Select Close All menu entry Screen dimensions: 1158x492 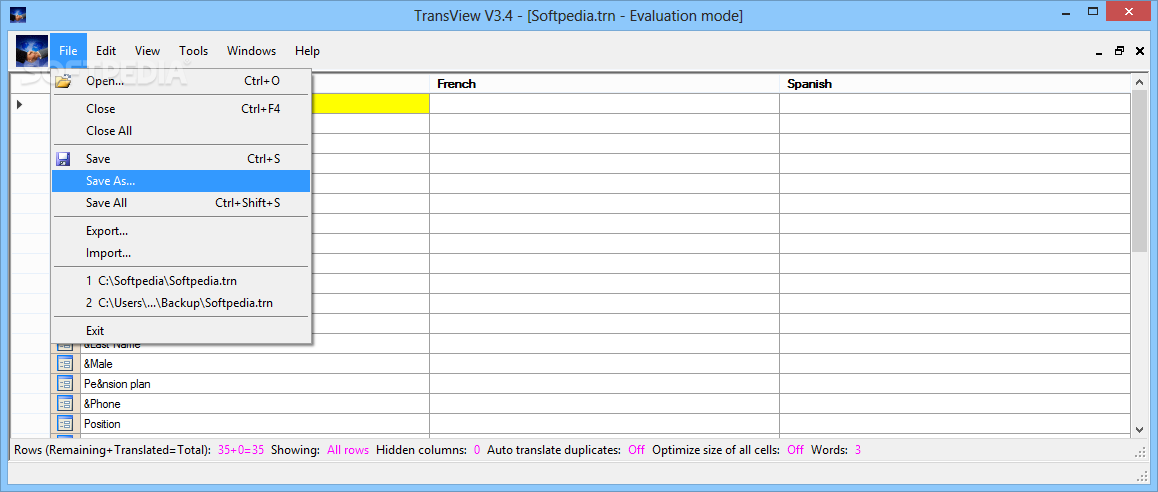pos(181,131)
